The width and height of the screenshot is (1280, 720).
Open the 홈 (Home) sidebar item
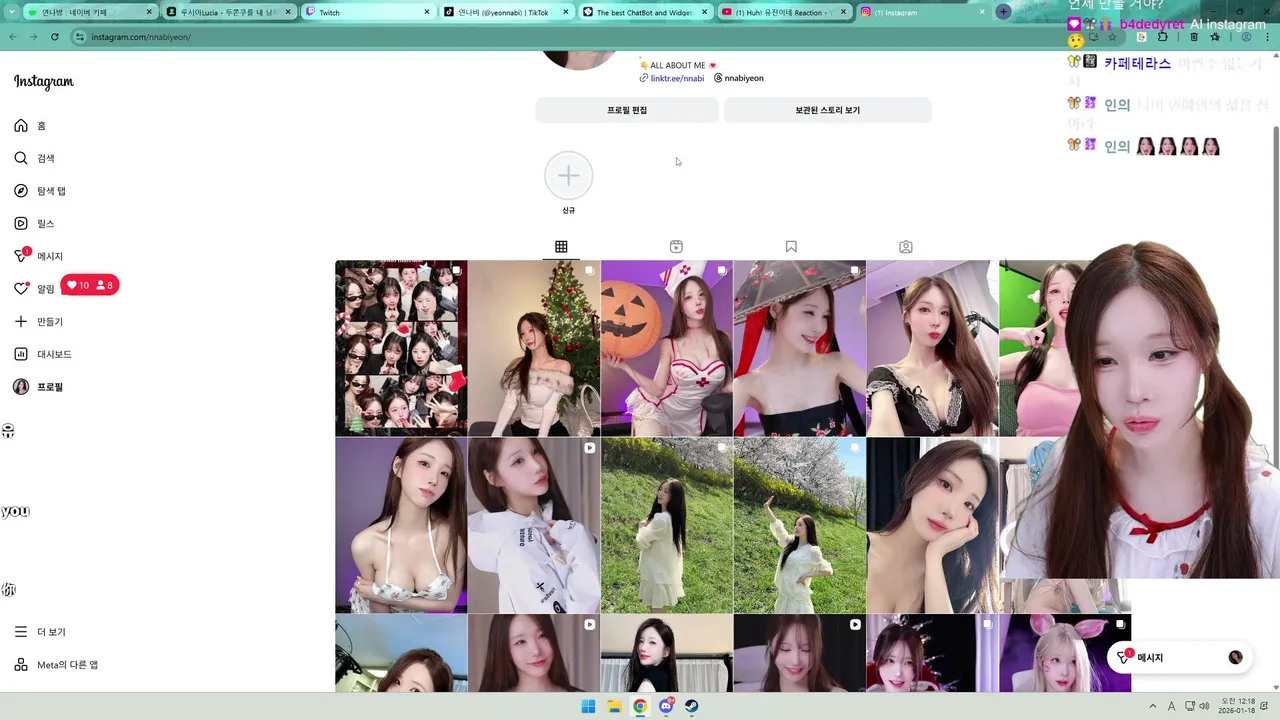pyautogui.click(x=30, y=126)
